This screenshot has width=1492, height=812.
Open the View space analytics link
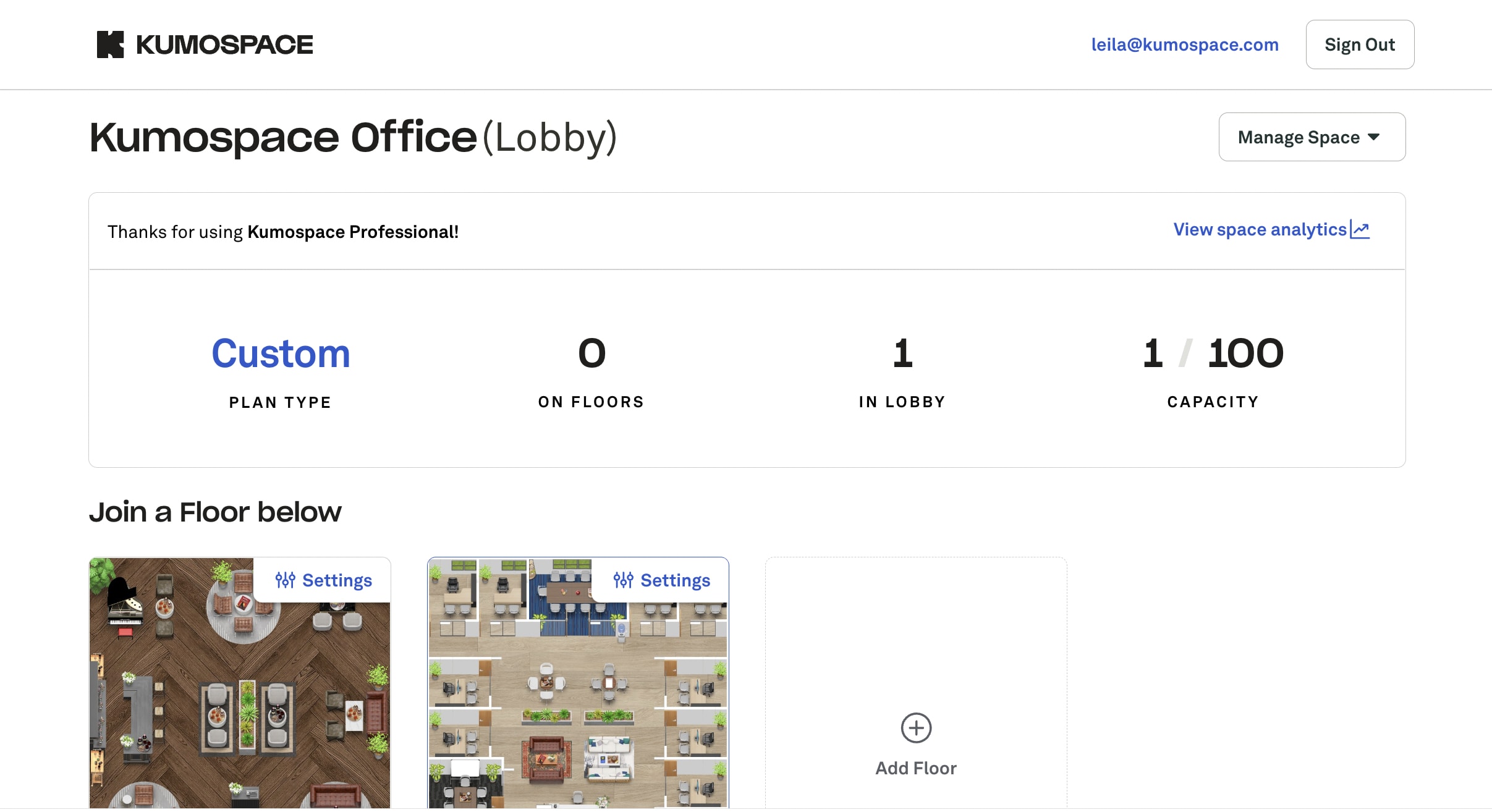pos(1271,229)
